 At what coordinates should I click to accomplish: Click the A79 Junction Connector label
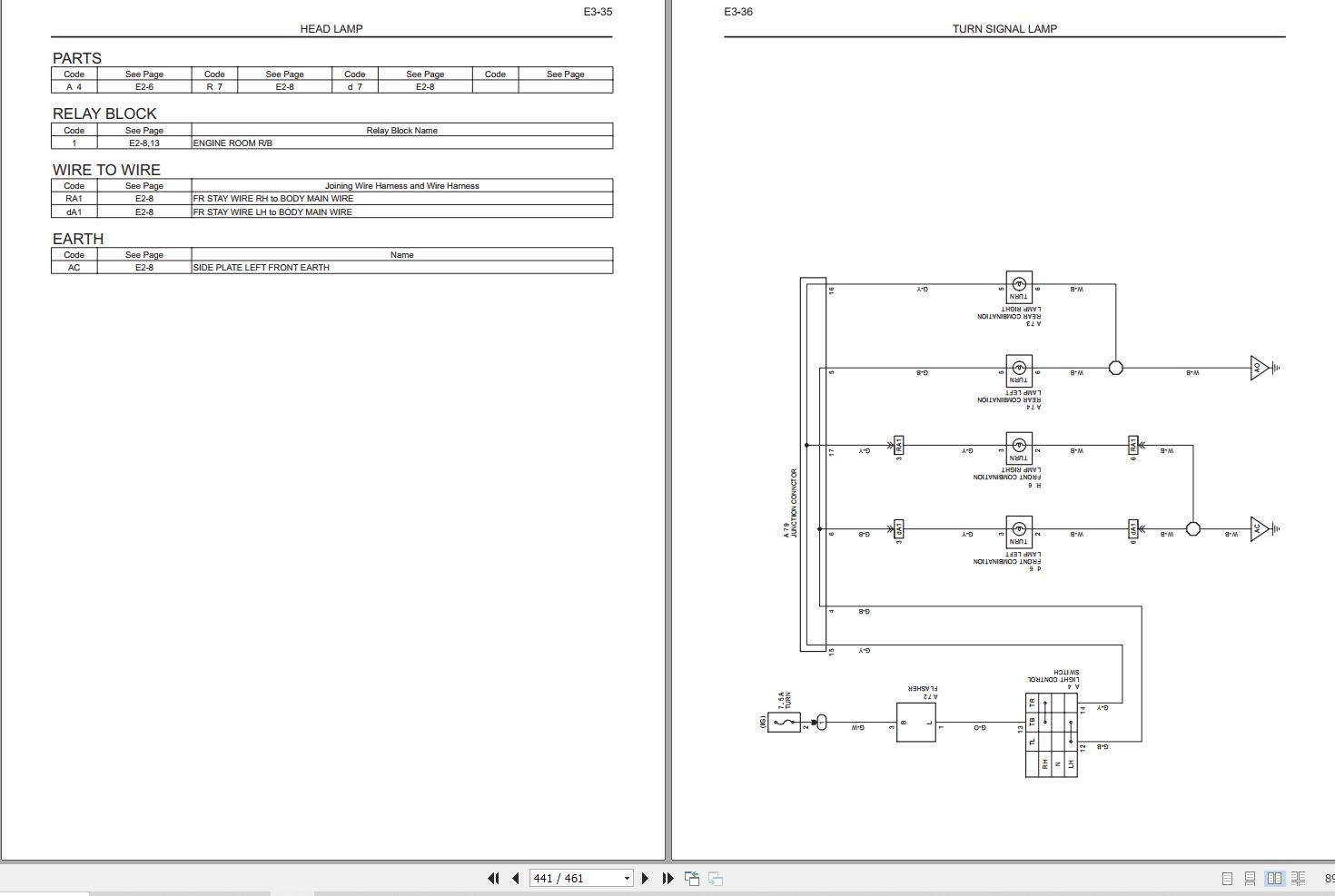click(x=790, y=503)
